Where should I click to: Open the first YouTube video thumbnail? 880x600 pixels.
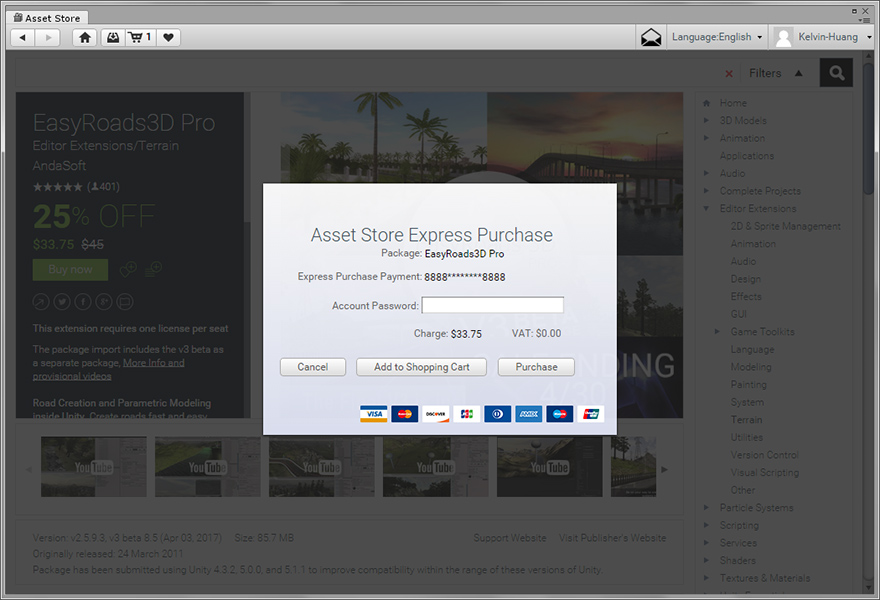[94, 467]
